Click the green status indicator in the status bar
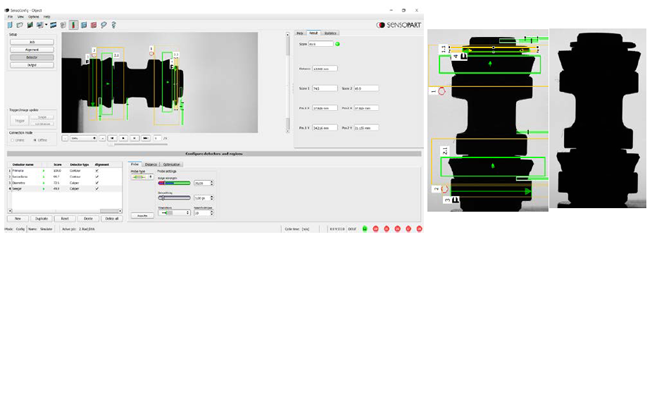Screen dimensions: 650x400 coord(365,229)
